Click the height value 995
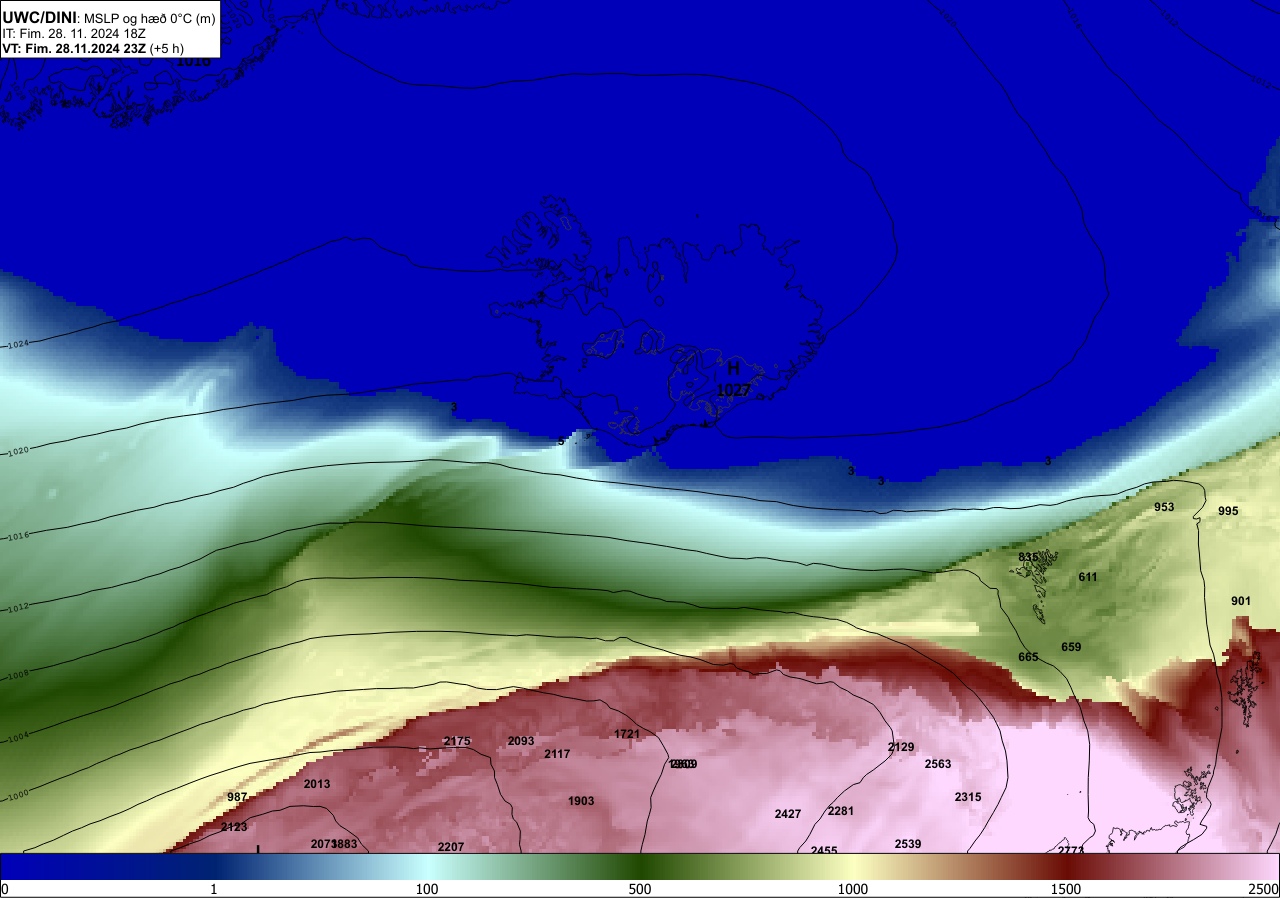This screenshot has width=1280, height=898. pos(1228,511)
